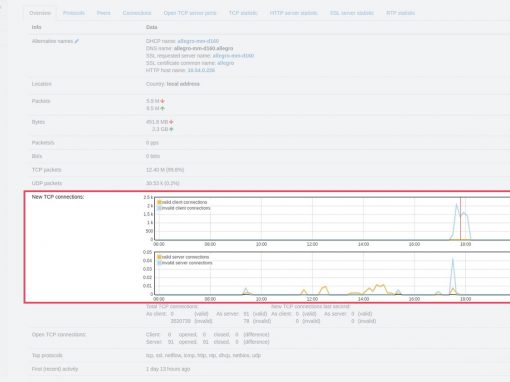Open the HTTP server statistic tab
This screenshot has width=510, height=382.
click(293, 13)
